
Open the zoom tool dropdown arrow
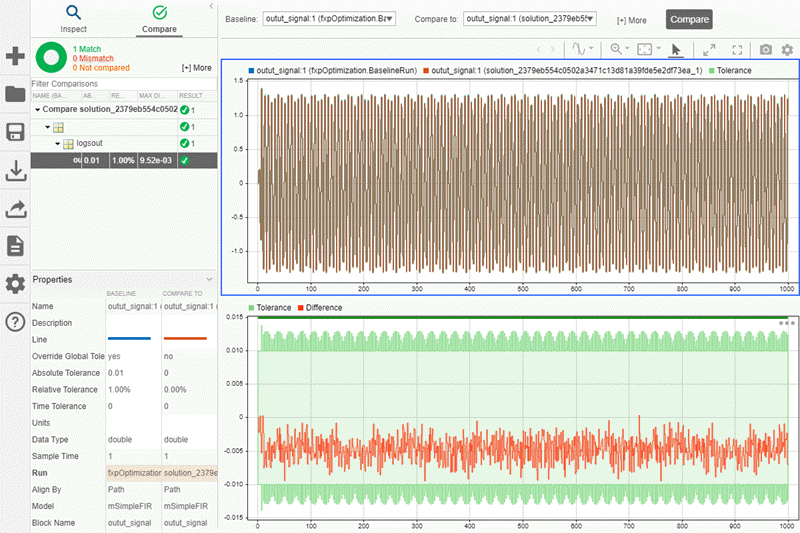pyautogui.click(x=626, y=48)
